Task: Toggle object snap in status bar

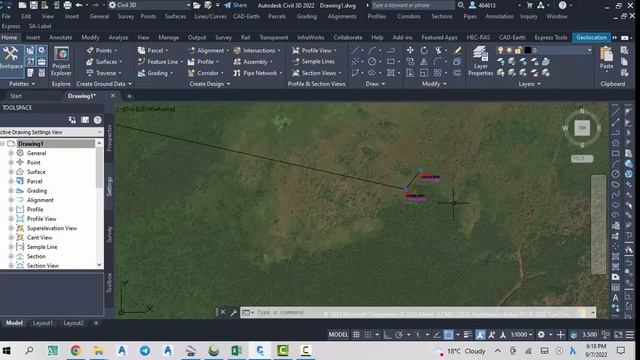Action: (449, 335)
